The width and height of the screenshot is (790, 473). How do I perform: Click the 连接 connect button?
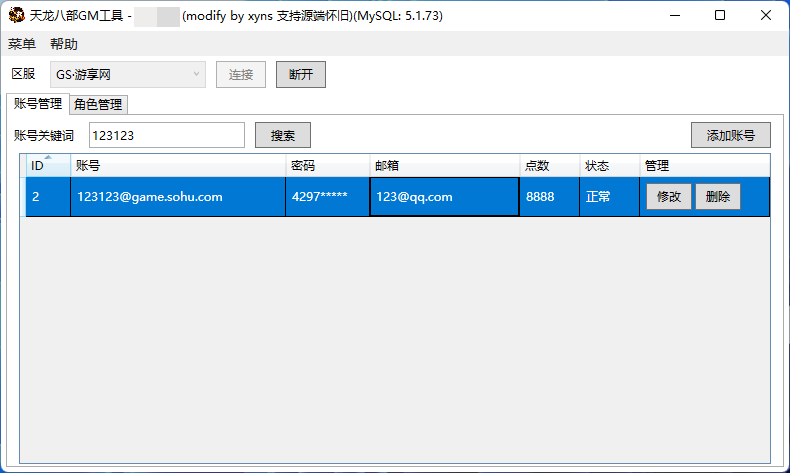pos(241,75)
